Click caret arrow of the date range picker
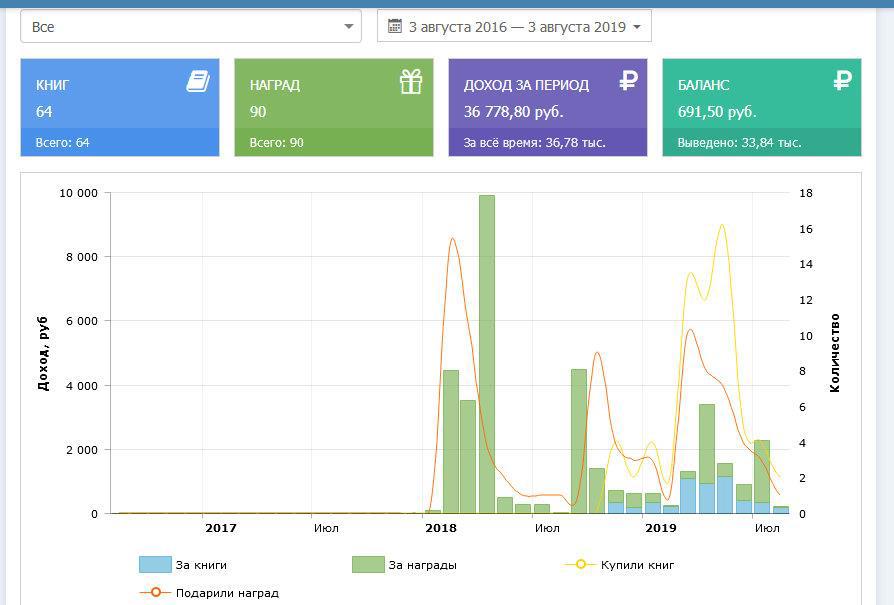This screenshot has width=894, height=605. pyautogui.click(x=637, y=27)
